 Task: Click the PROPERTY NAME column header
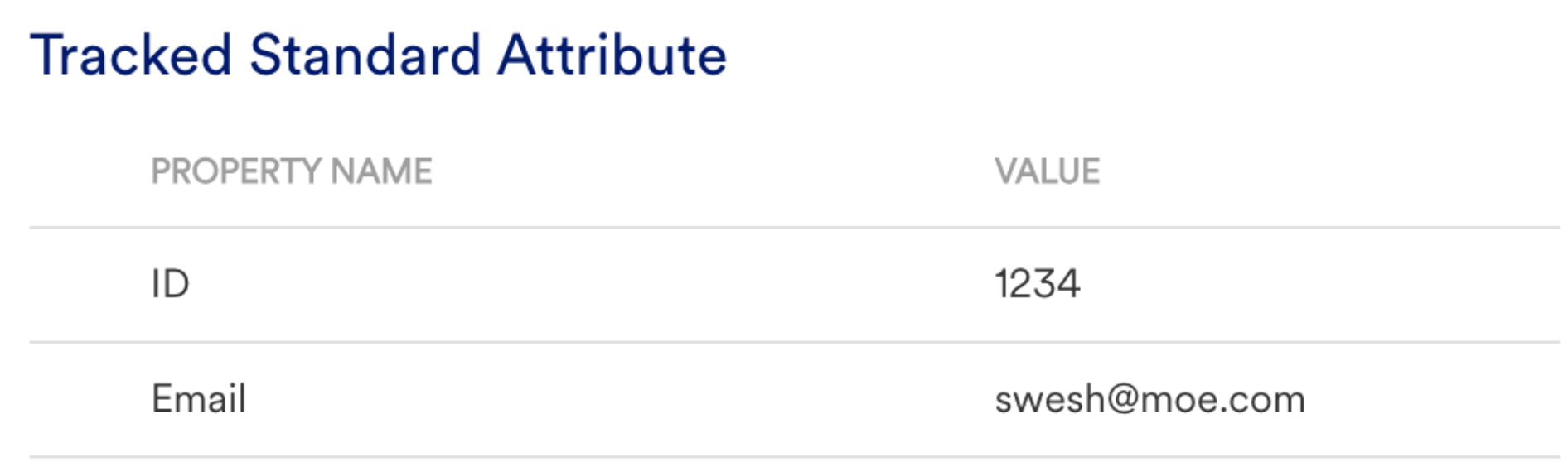pos(291,171)
